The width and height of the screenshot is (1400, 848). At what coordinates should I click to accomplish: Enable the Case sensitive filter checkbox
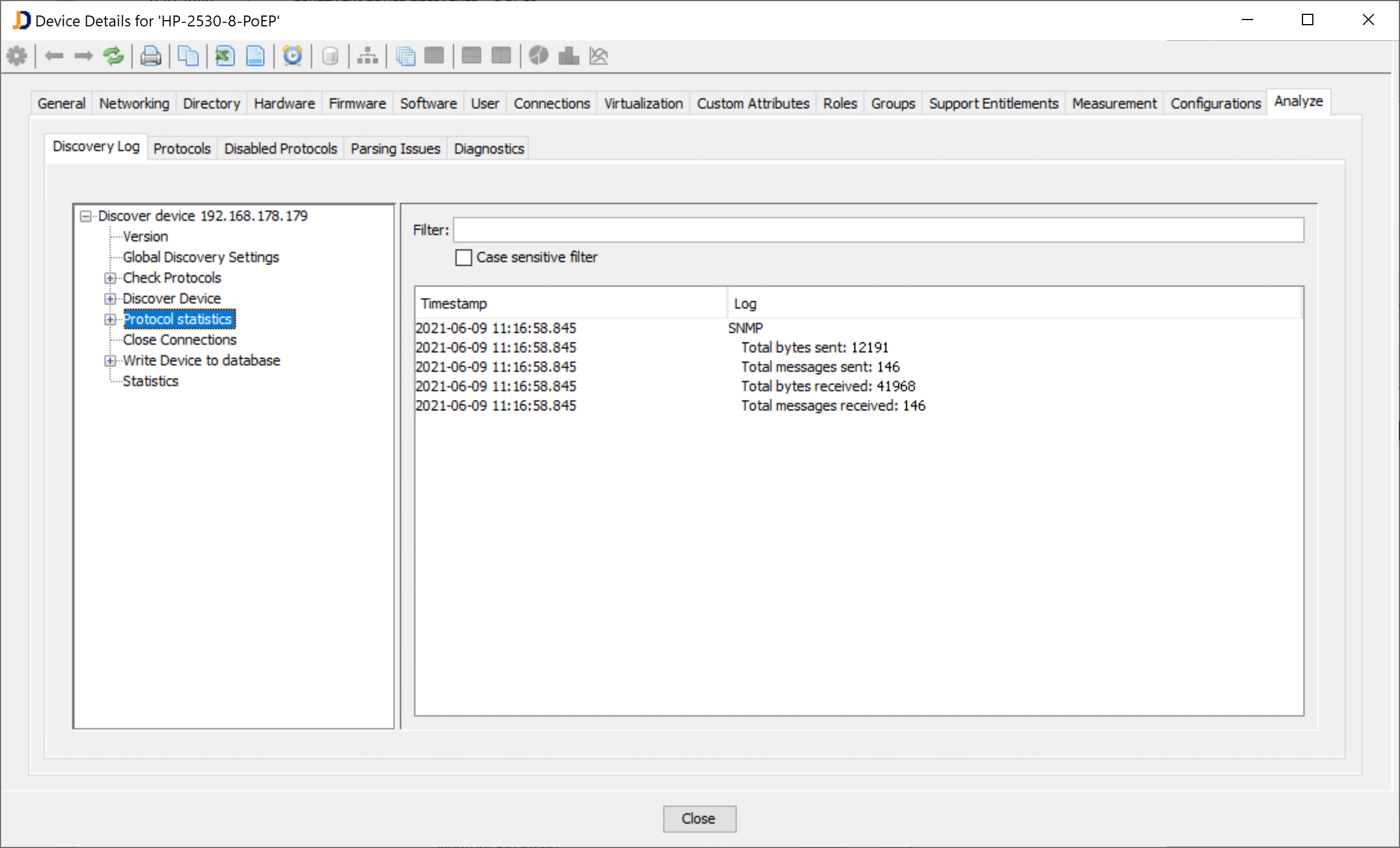463,258
